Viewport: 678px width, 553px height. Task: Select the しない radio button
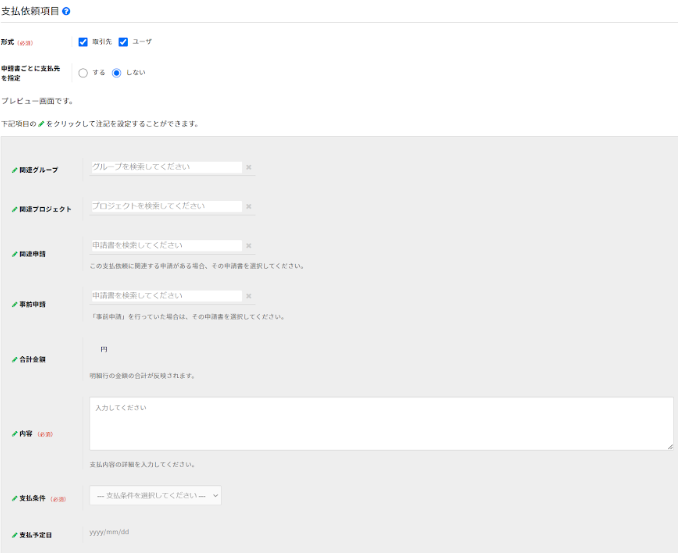(117, 73)
